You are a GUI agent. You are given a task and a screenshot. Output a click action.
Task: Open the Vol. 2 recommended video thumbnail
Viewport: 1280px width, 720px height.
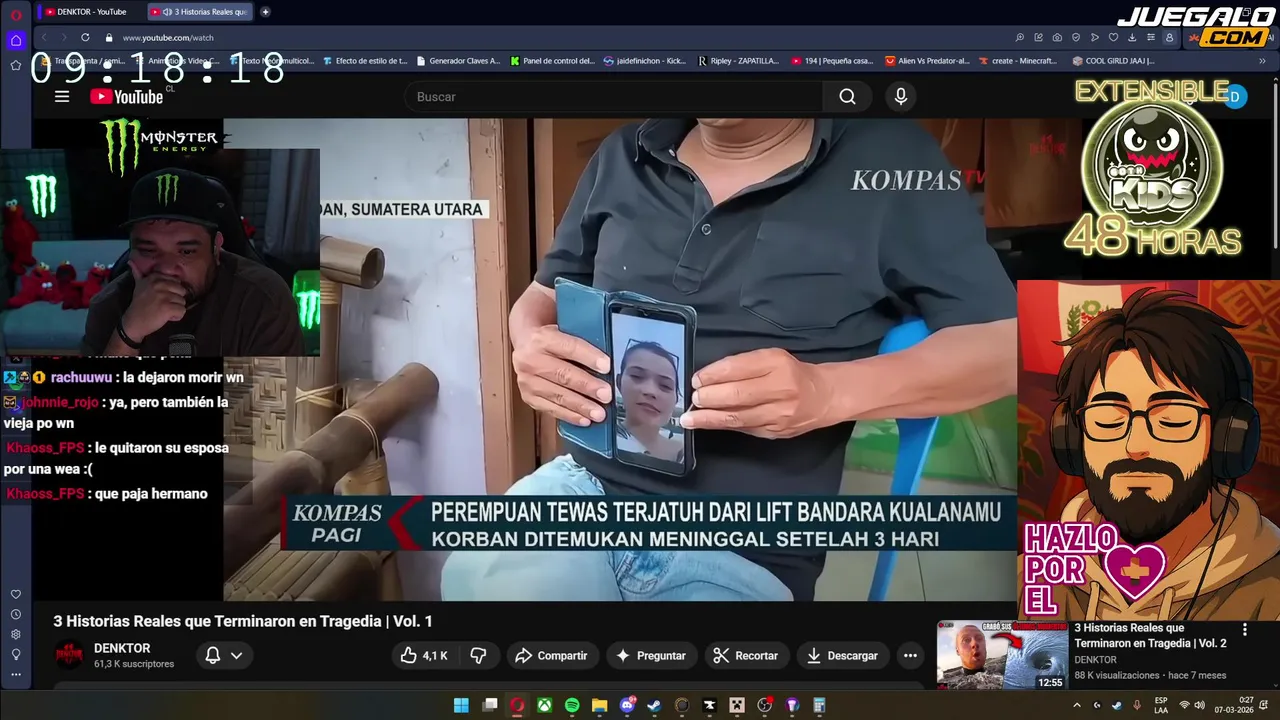pos(1002,655)
